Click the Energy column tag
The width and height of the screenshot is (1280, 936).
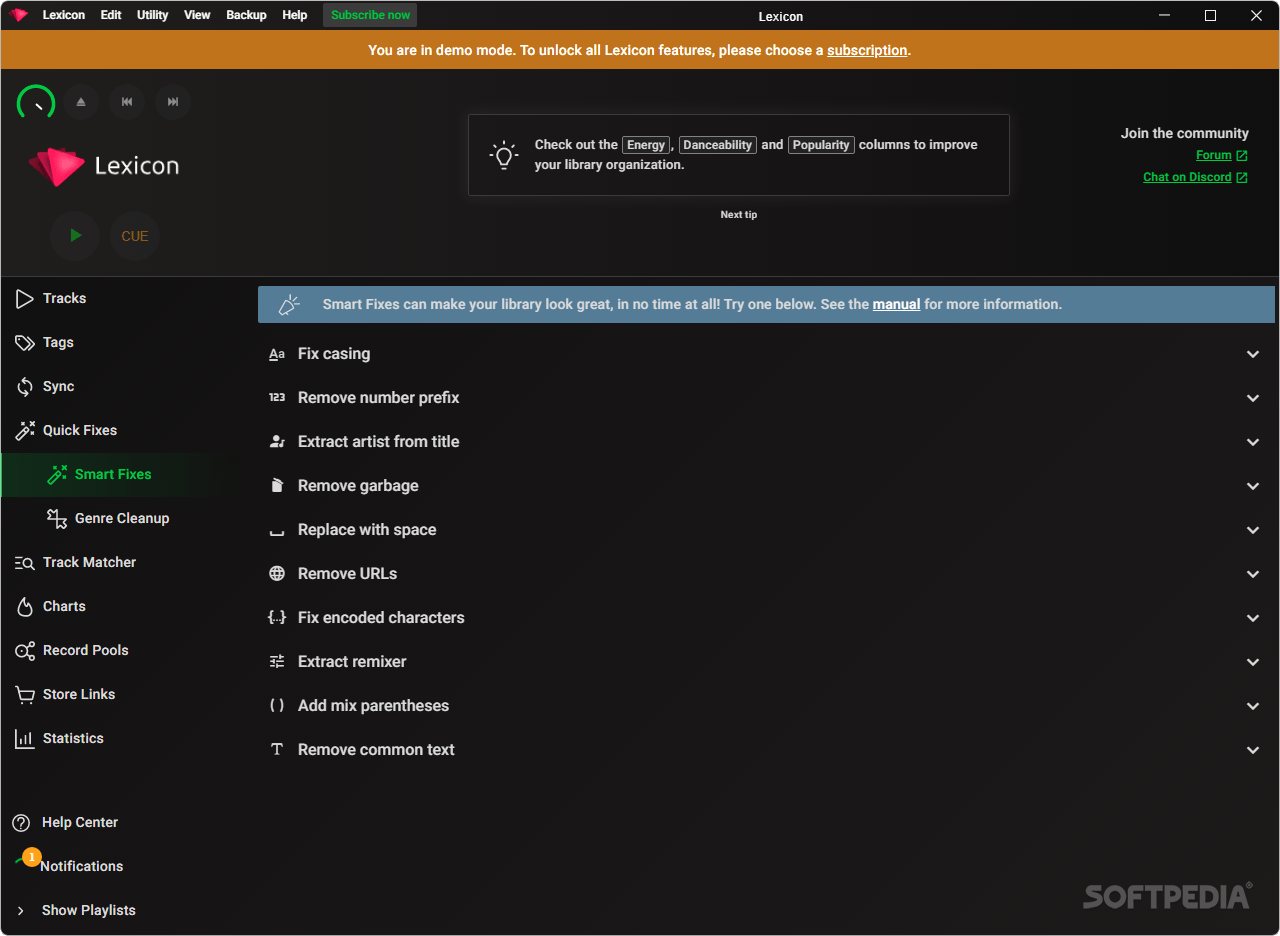646,145
